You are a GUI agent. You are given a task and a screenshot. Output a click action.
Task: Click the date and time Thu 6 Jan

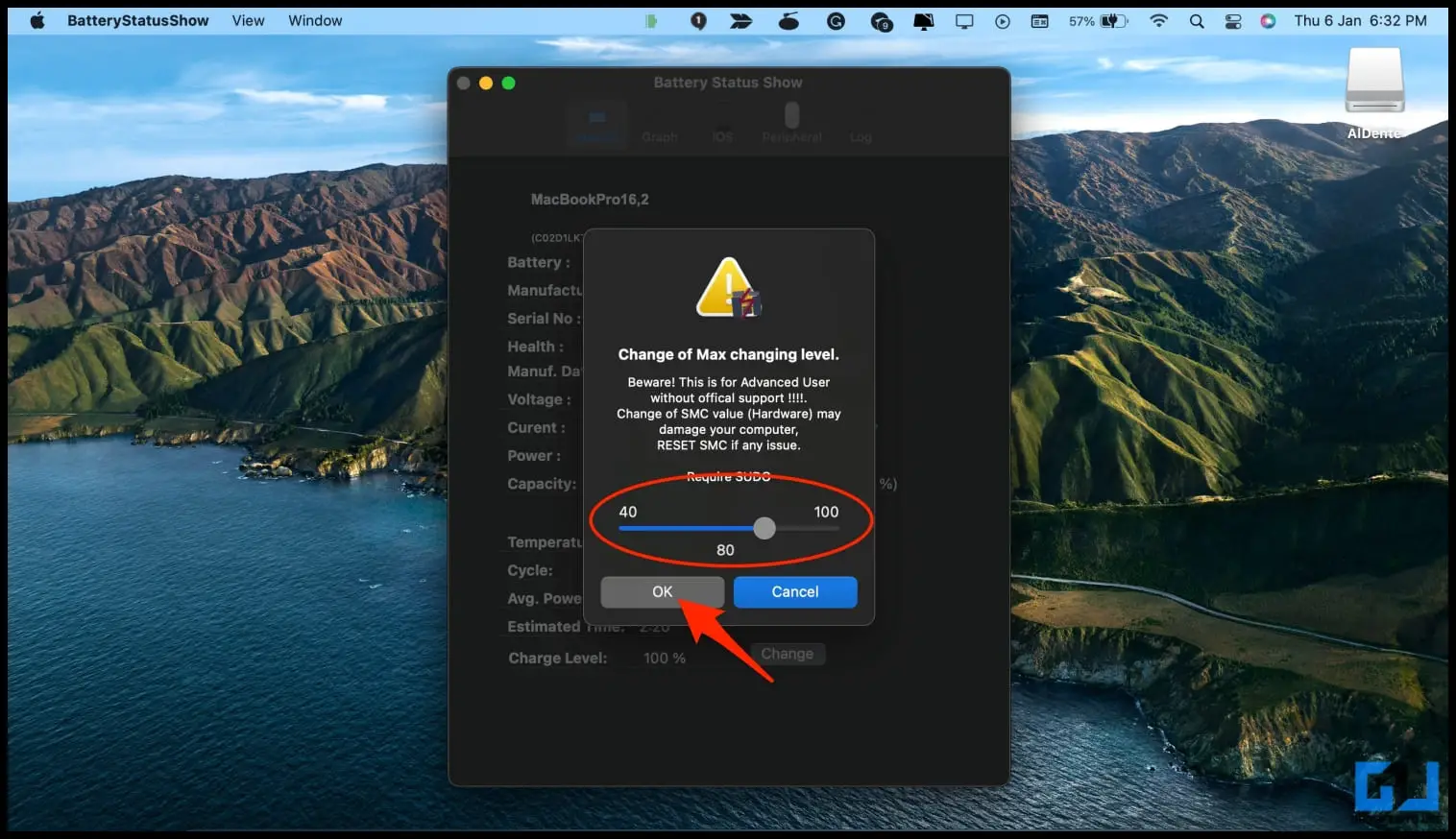(1360, 20)
